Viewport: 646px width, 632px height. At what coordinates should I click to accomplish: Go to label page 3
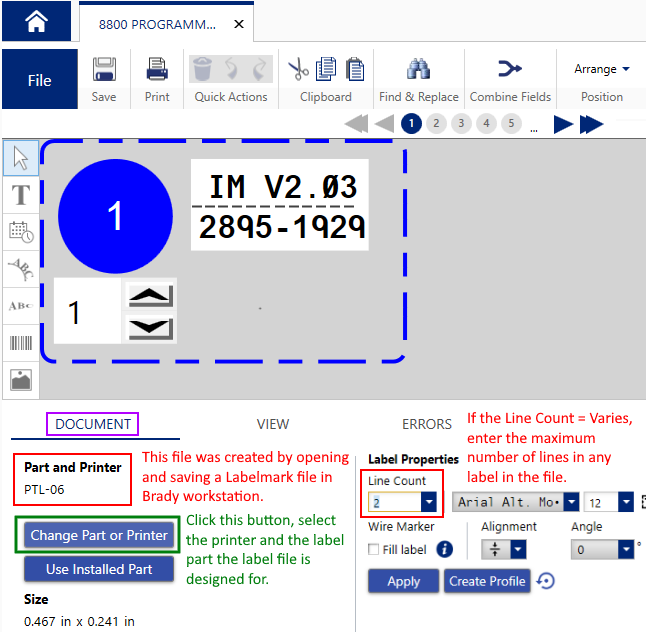point(461,124)
